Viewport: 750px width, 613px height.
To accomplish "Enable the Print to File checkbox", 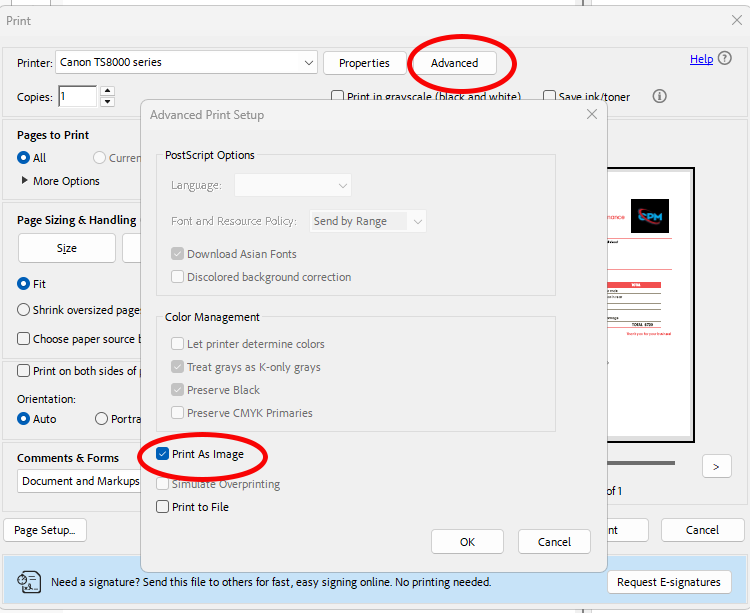I will pyautogui.click(x=163, y=507).
